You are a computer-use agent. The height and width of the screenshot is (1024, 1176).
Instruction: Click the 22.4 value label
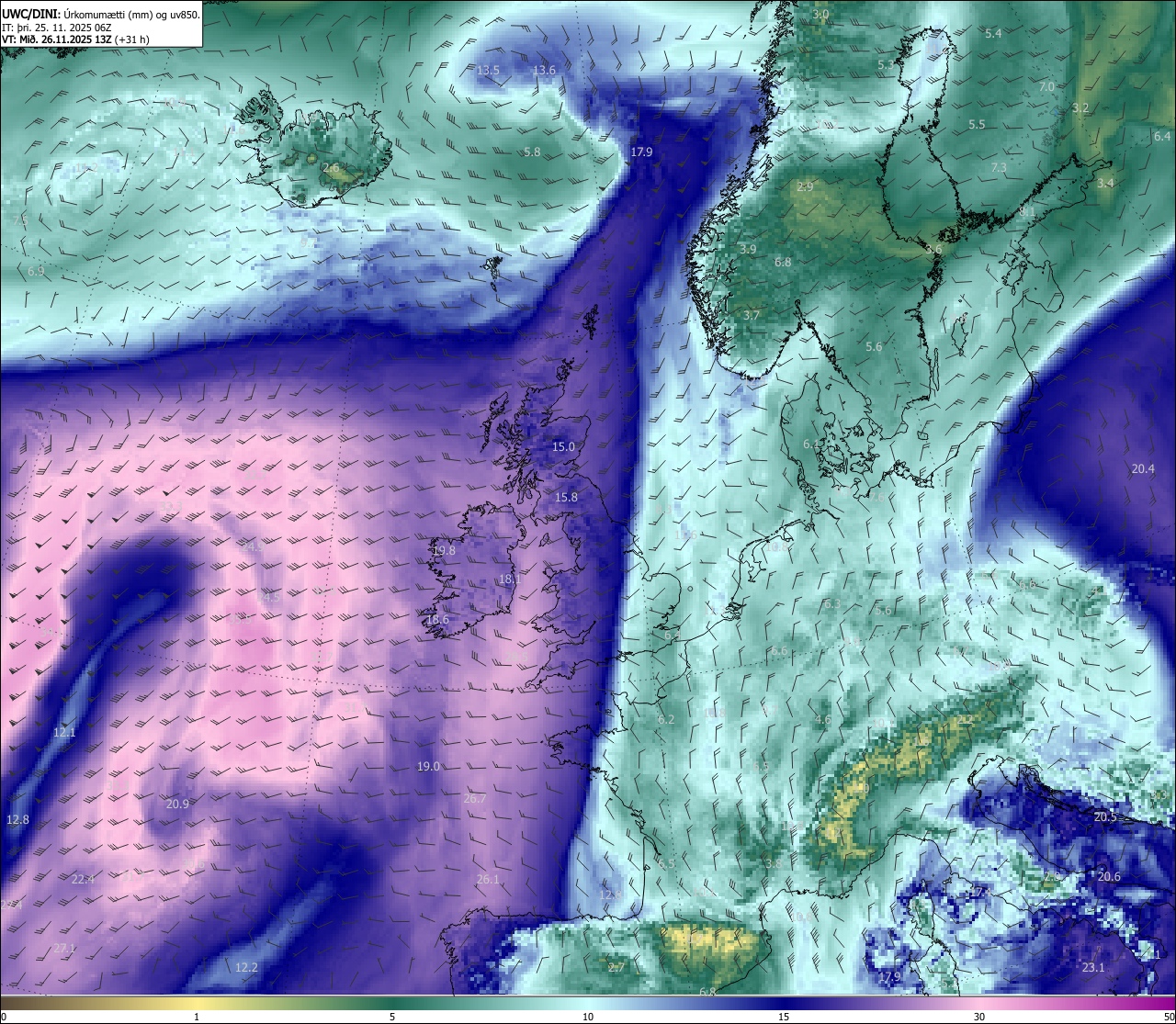point(83,879)
